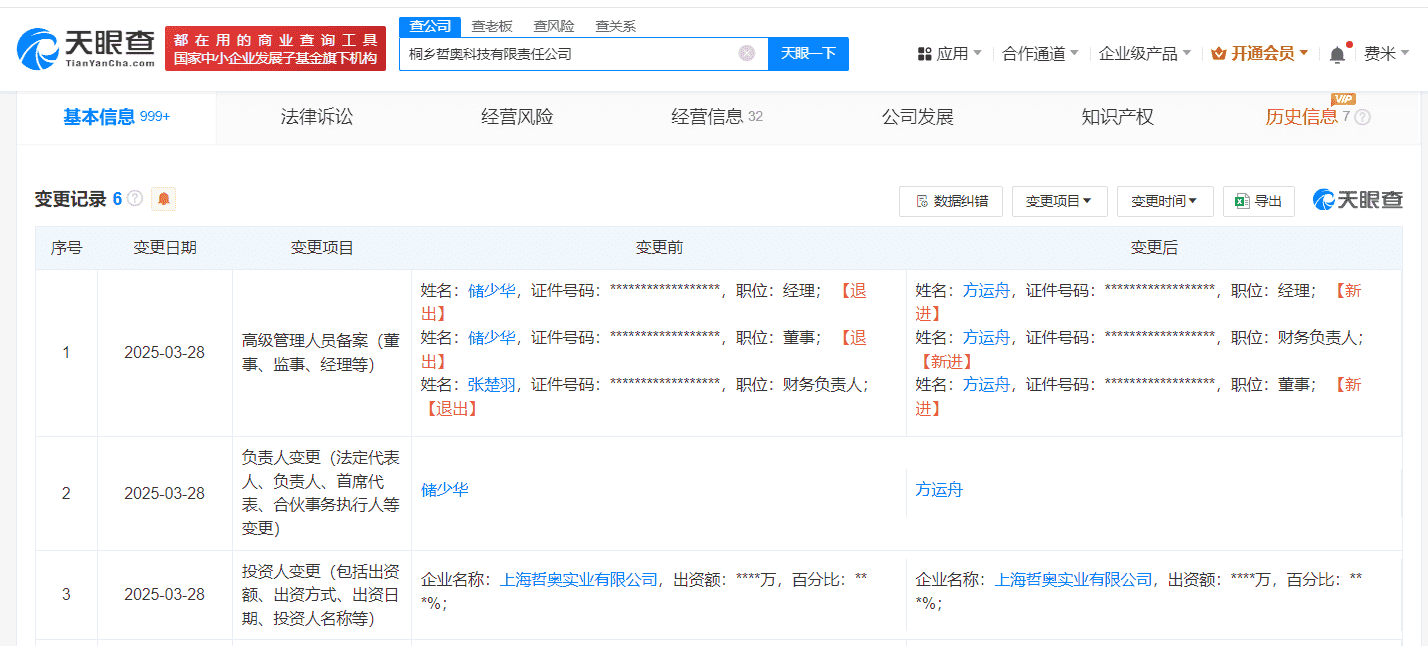
Task: Click into the company search input field
Action: (x=570, y=54)
